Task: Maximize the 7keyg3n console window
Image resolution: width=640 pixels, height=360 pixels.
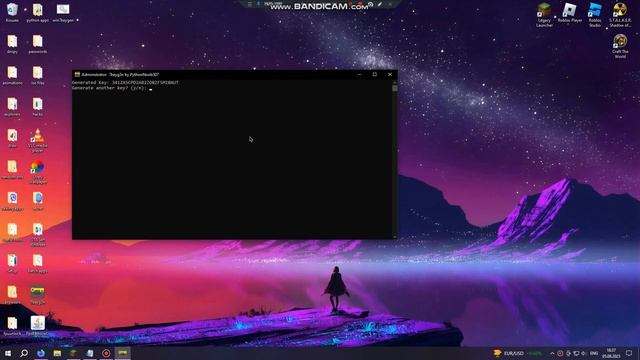Action: tap(375, 75)
